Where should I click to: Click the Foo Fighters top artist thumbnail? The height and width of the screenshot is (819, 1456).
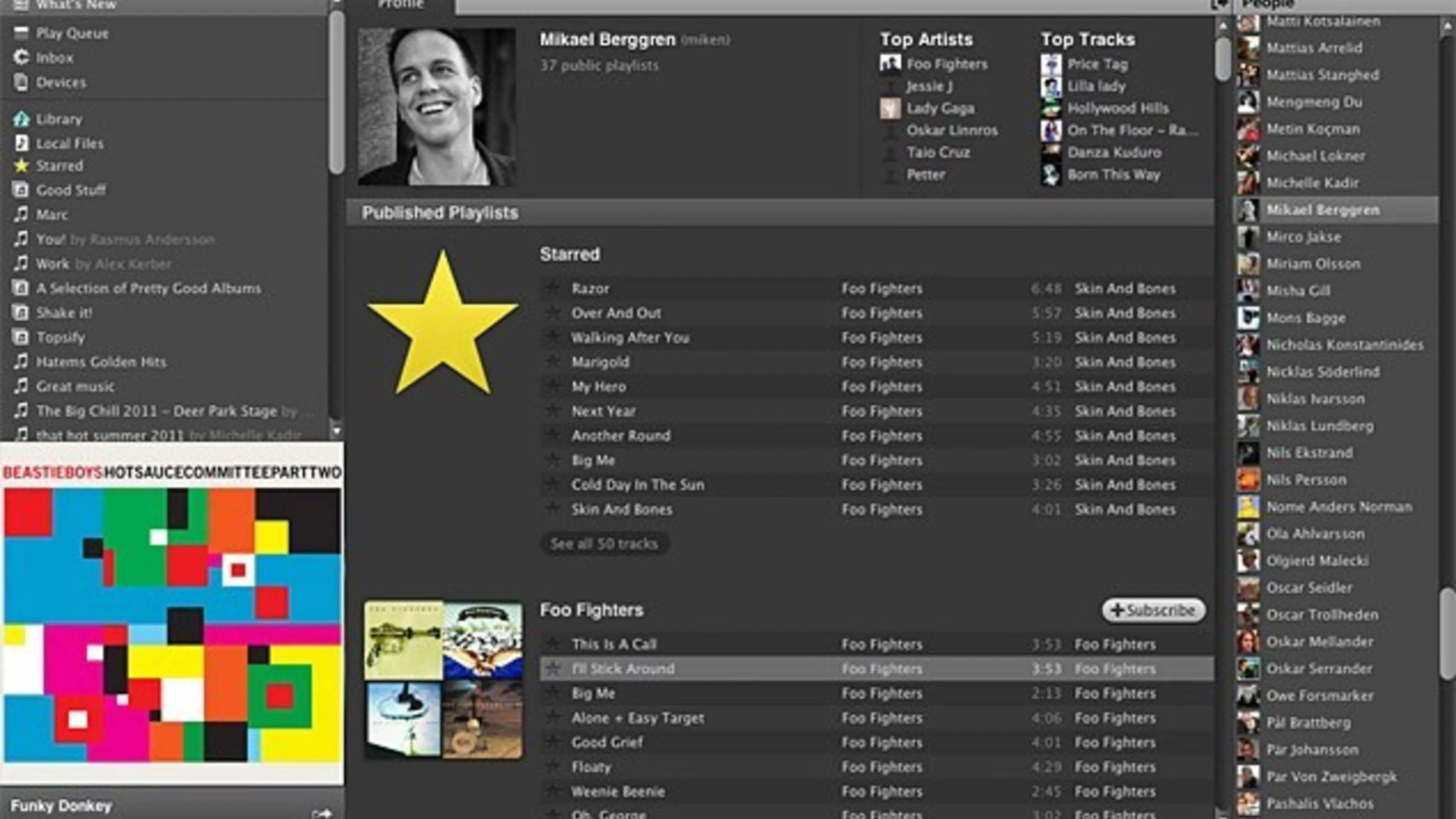coord(890,63)
